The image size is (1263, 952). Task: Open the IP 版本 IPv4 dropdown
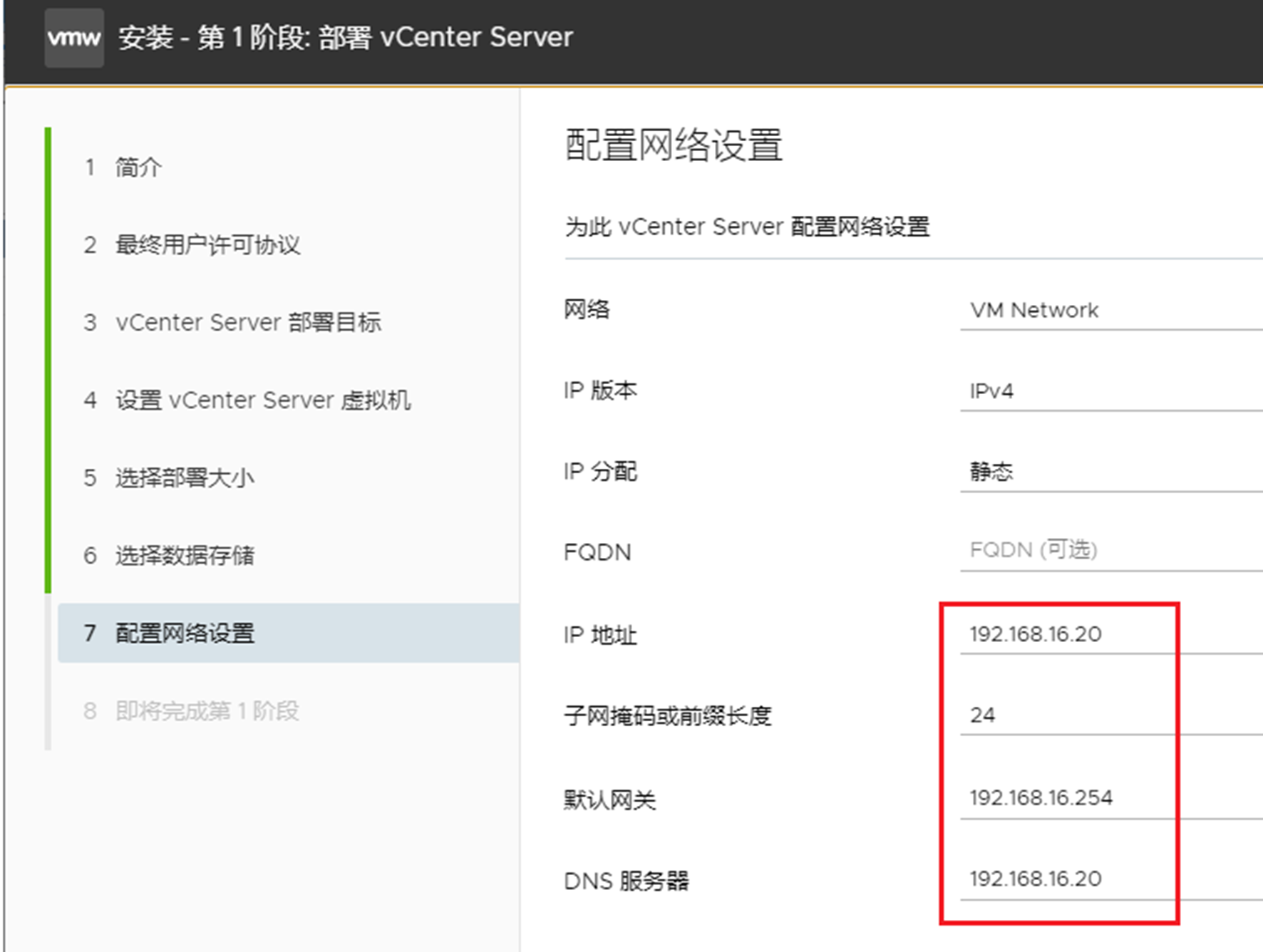(1111, 391)
